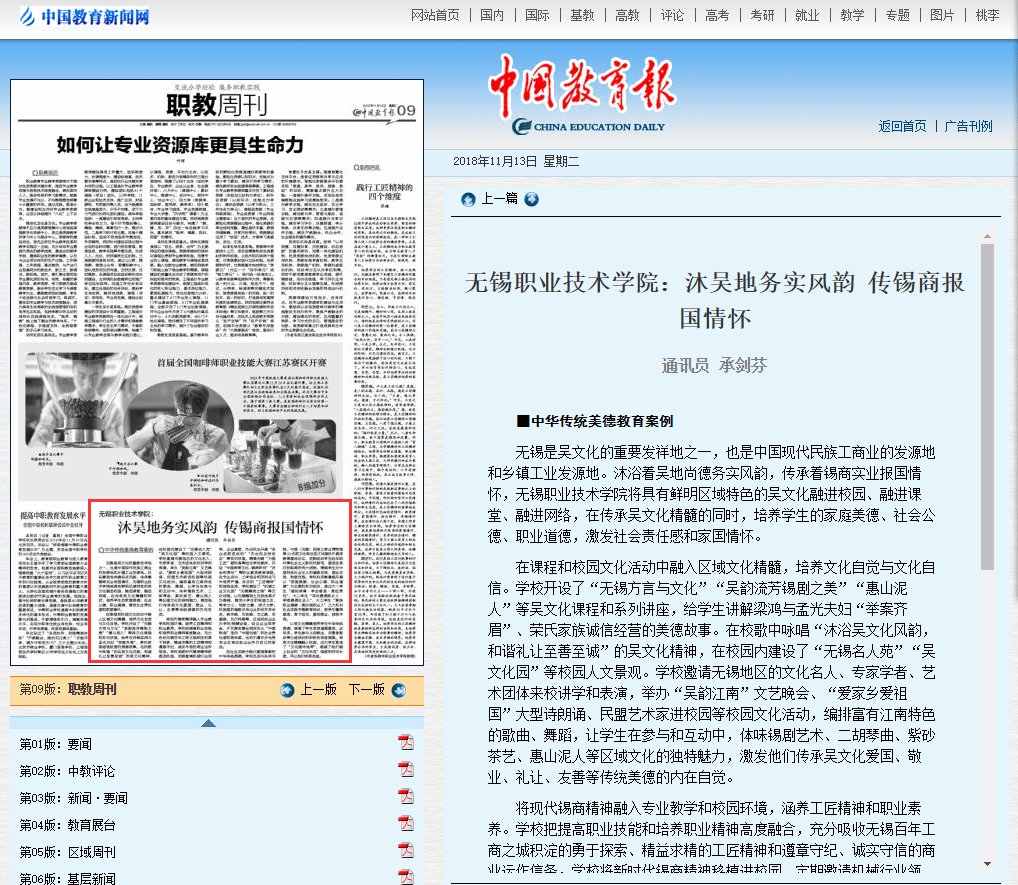Select 国际 in the top navigation bar
This screenshot has height=885, width=1018.
(537, 15)
